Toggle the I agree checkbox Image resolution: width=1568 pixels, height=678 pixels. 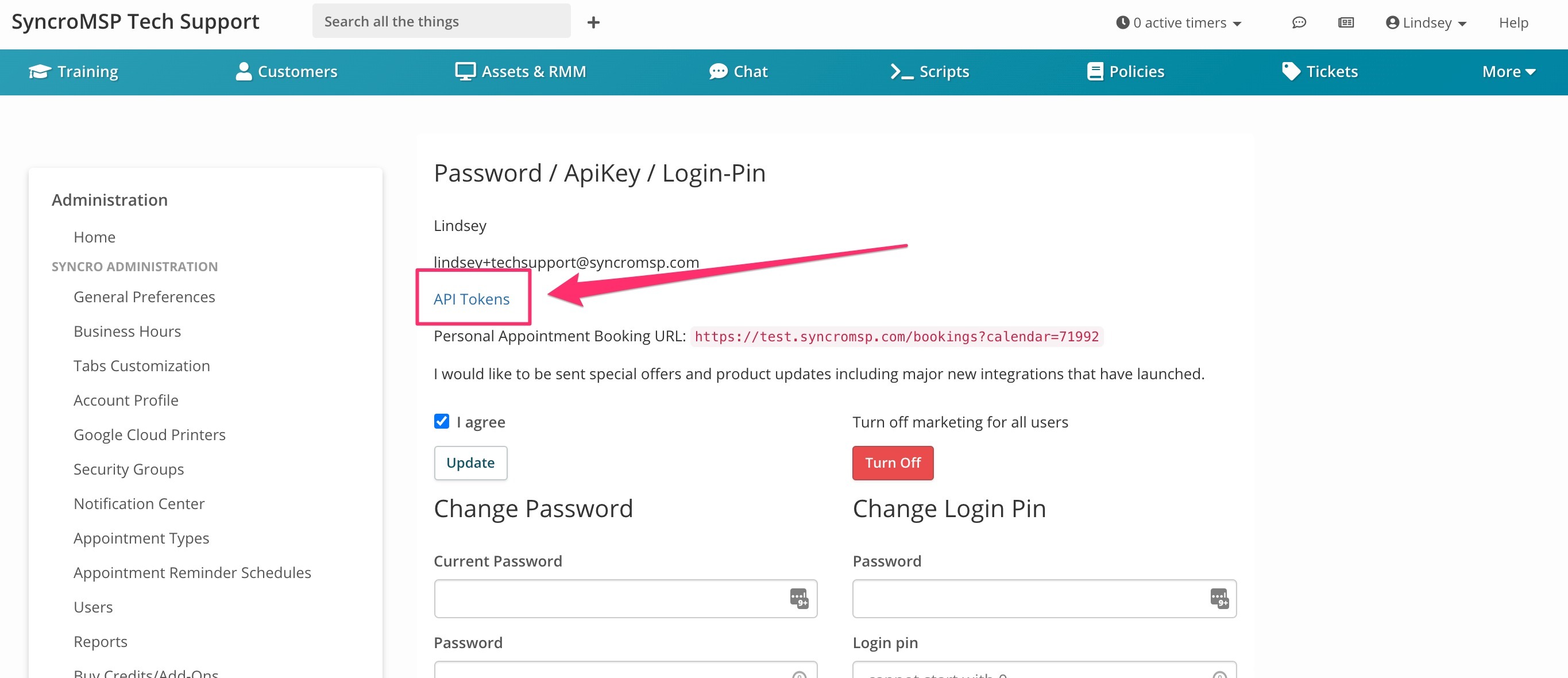(441, 421)
